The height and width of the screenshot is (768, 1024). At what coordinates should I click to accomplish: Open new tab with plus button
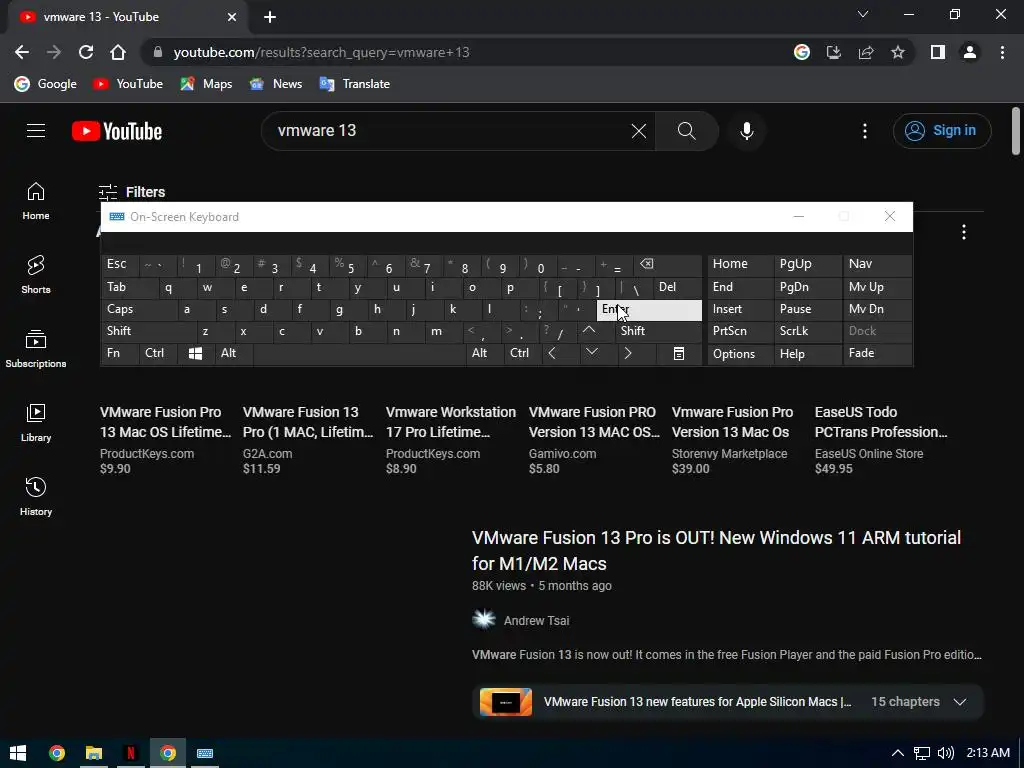click(x=270, y=17)
